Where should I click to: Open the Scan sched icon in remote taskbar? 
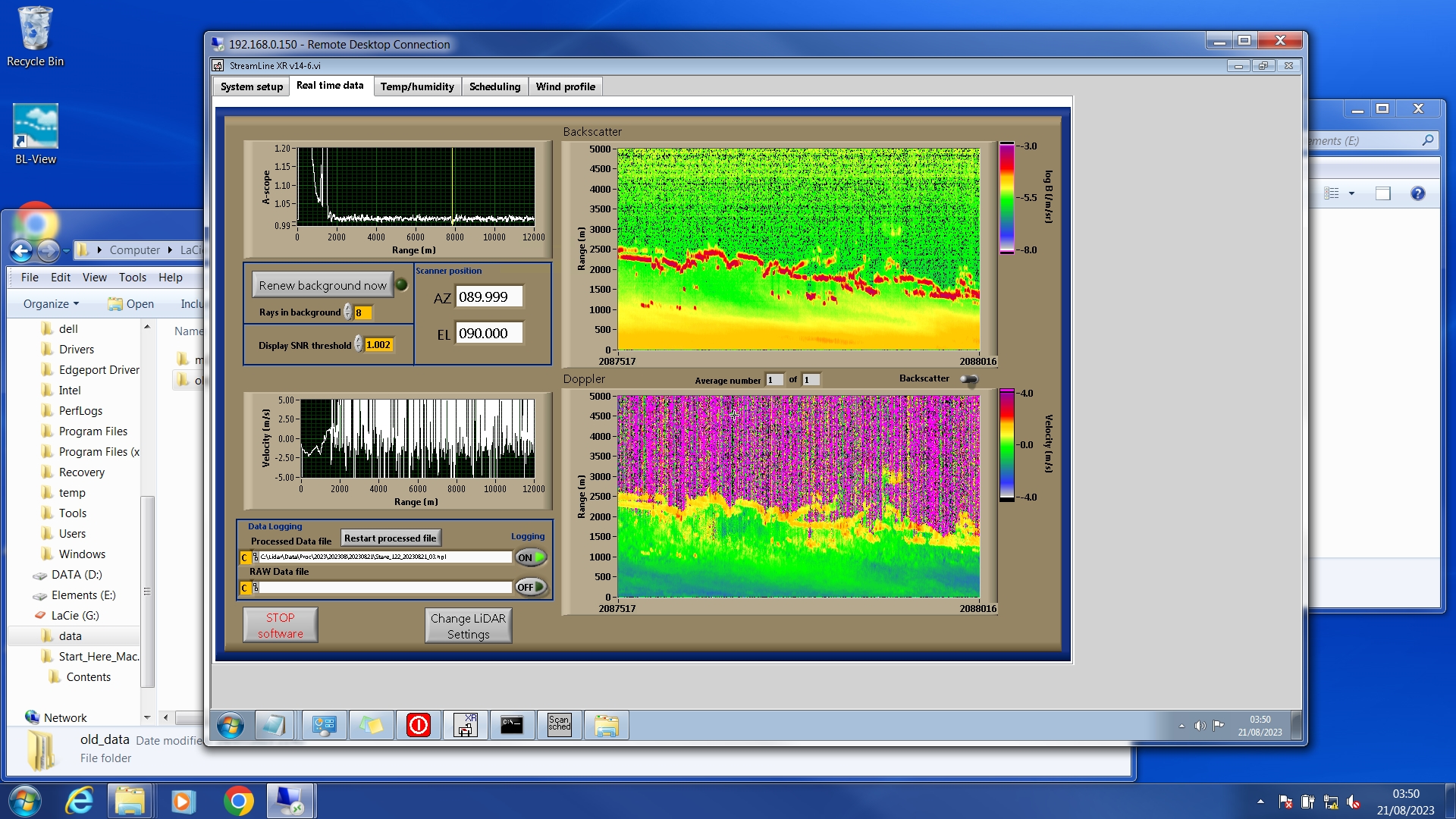[x=559, y=725]
